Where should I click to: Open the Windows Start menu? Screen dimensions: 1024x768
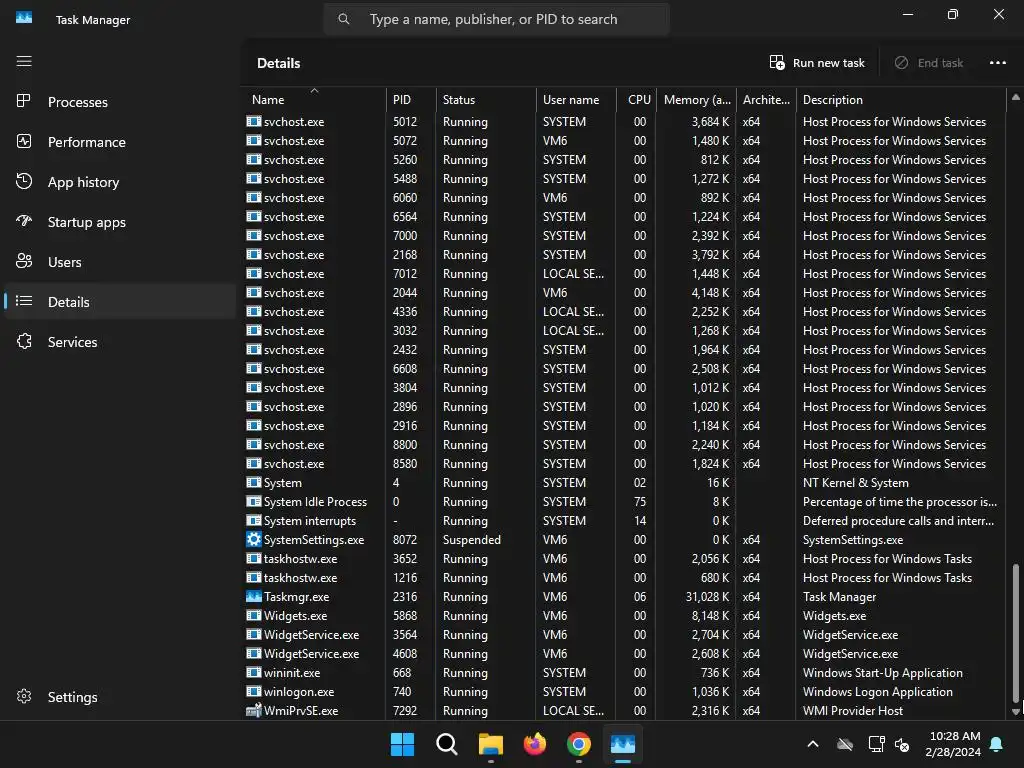[x=402, y=744]
